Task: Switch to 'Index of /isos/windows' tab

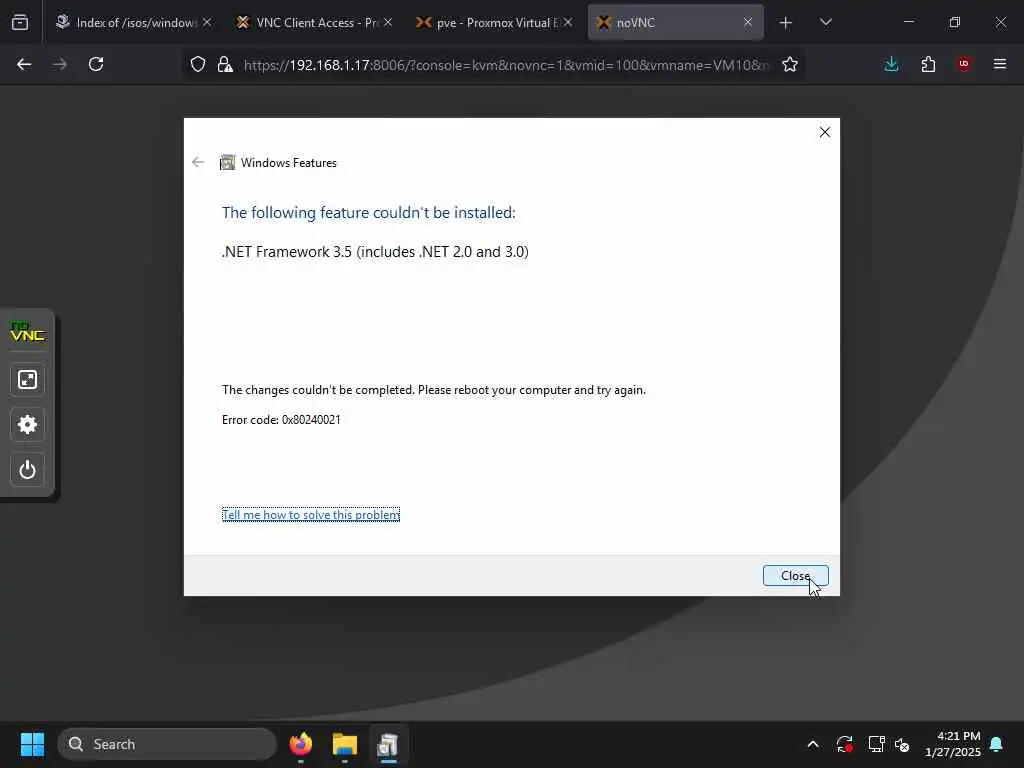Action: pyautogui.click(x=133, y=22)
